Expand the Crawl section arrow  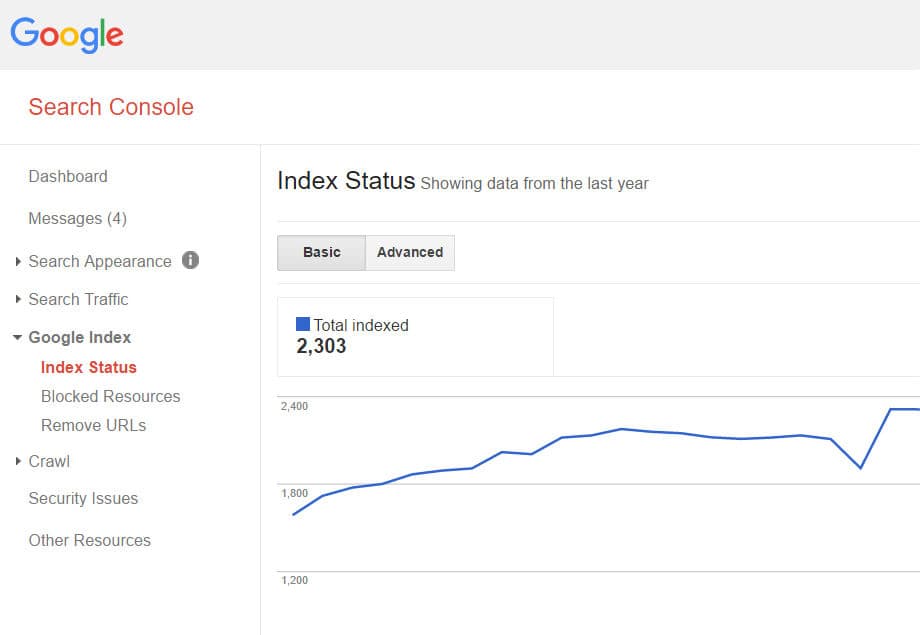tap(18, 461)
